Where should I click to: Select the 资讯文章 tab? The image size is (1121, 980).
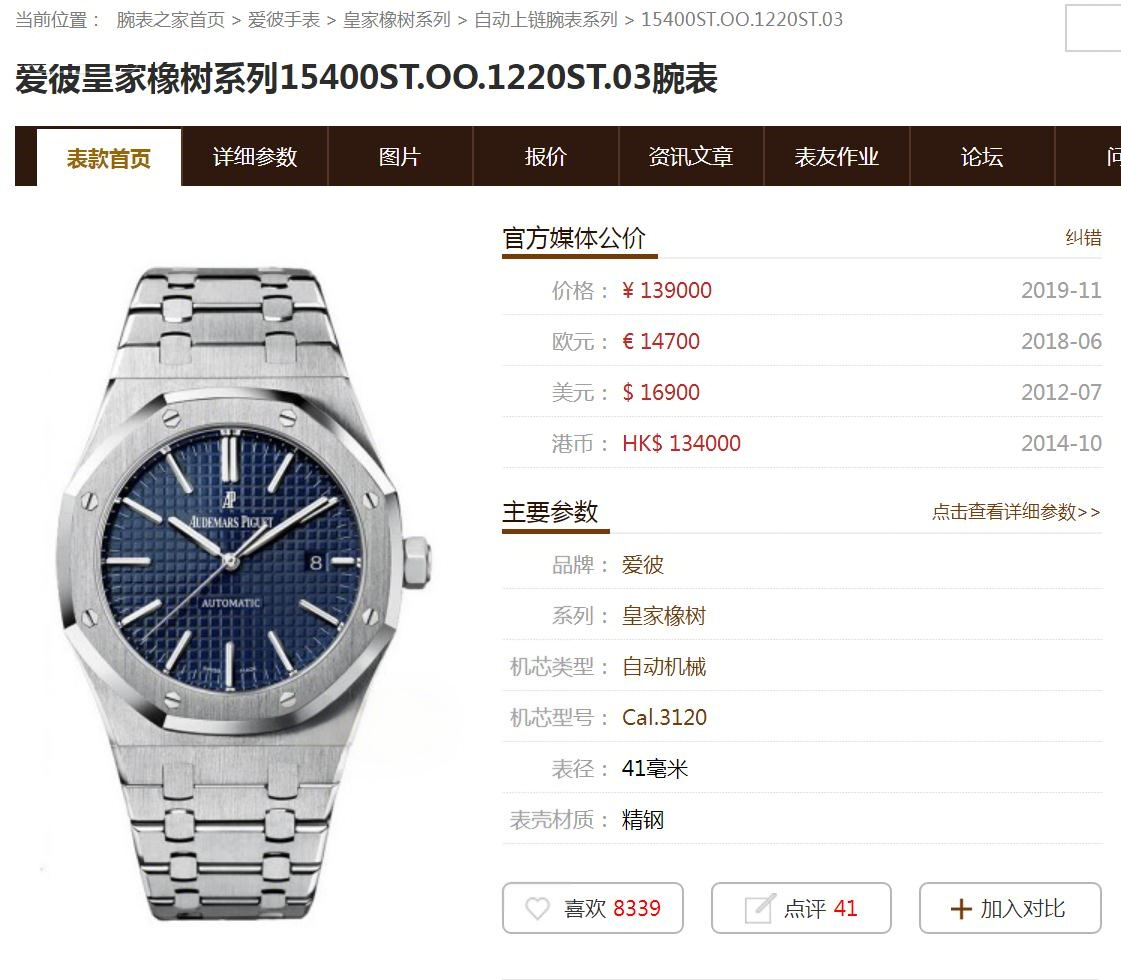point(691,157)
